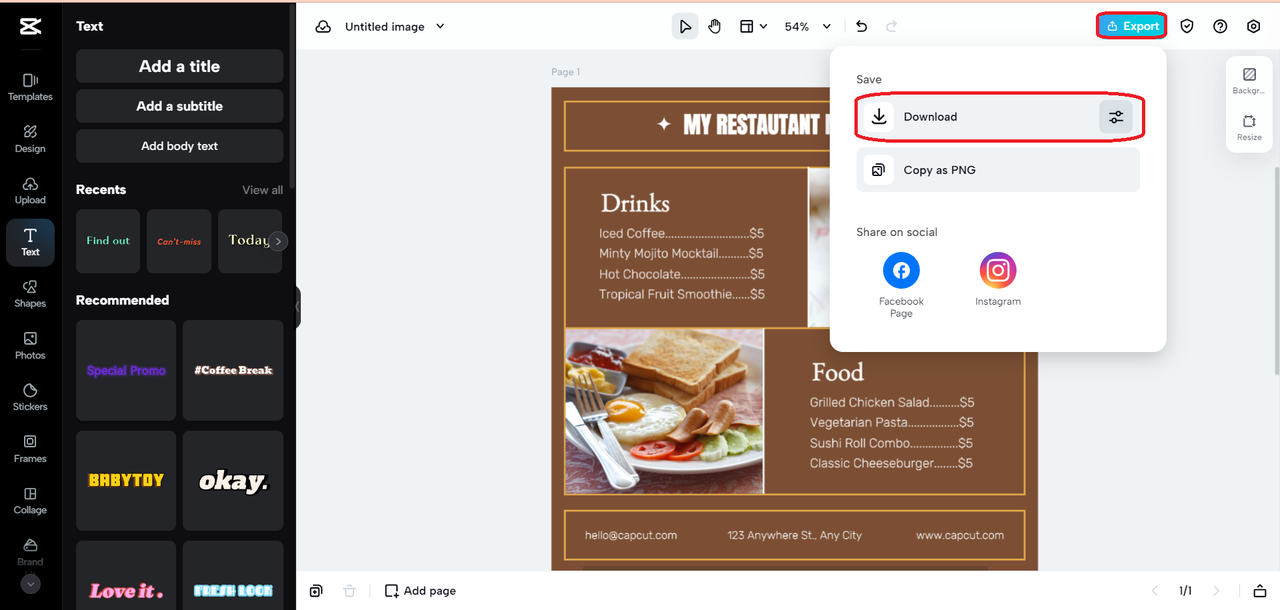Undo the last action
This screenshot has width=1280, height=610.
coord(861,27)
